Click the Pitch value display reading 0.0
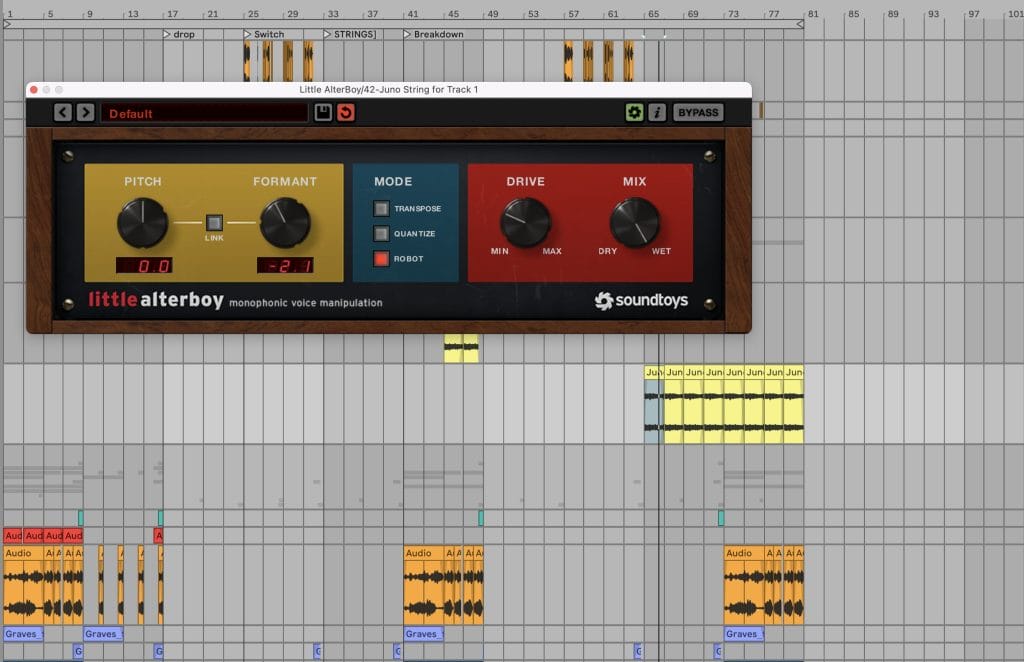1024x662 pixels. 144,265
